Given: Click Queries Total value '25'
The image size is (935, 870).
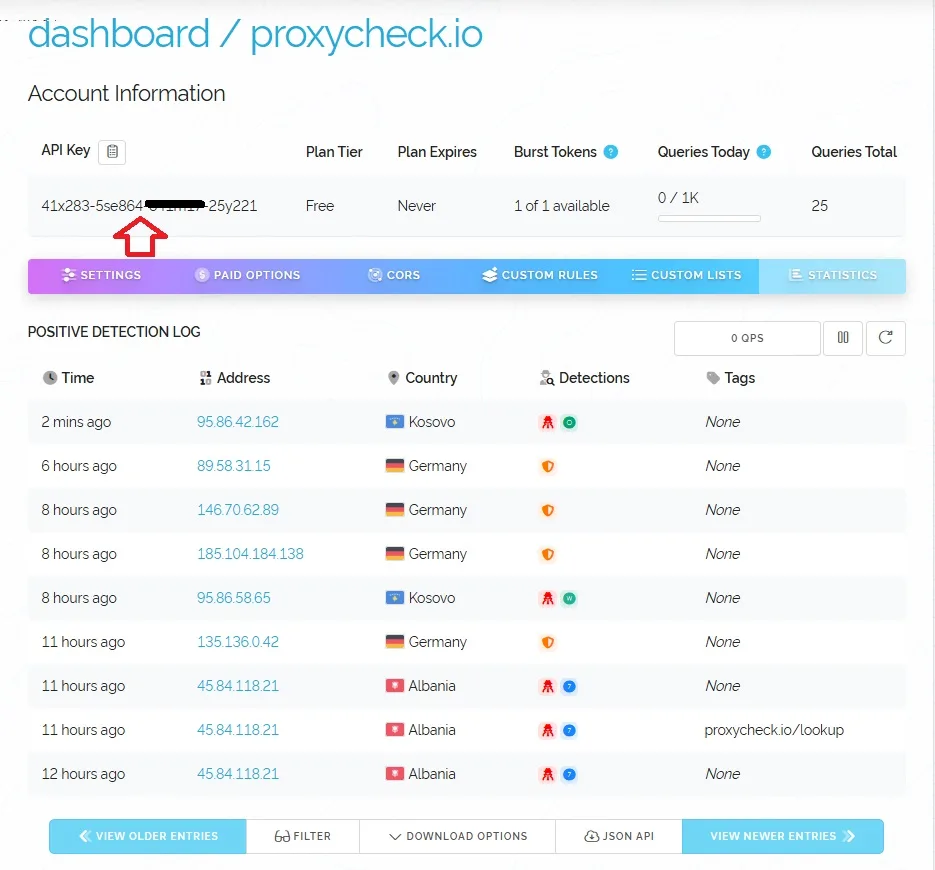Looking at the screenshot, I should tap(819, 206).
